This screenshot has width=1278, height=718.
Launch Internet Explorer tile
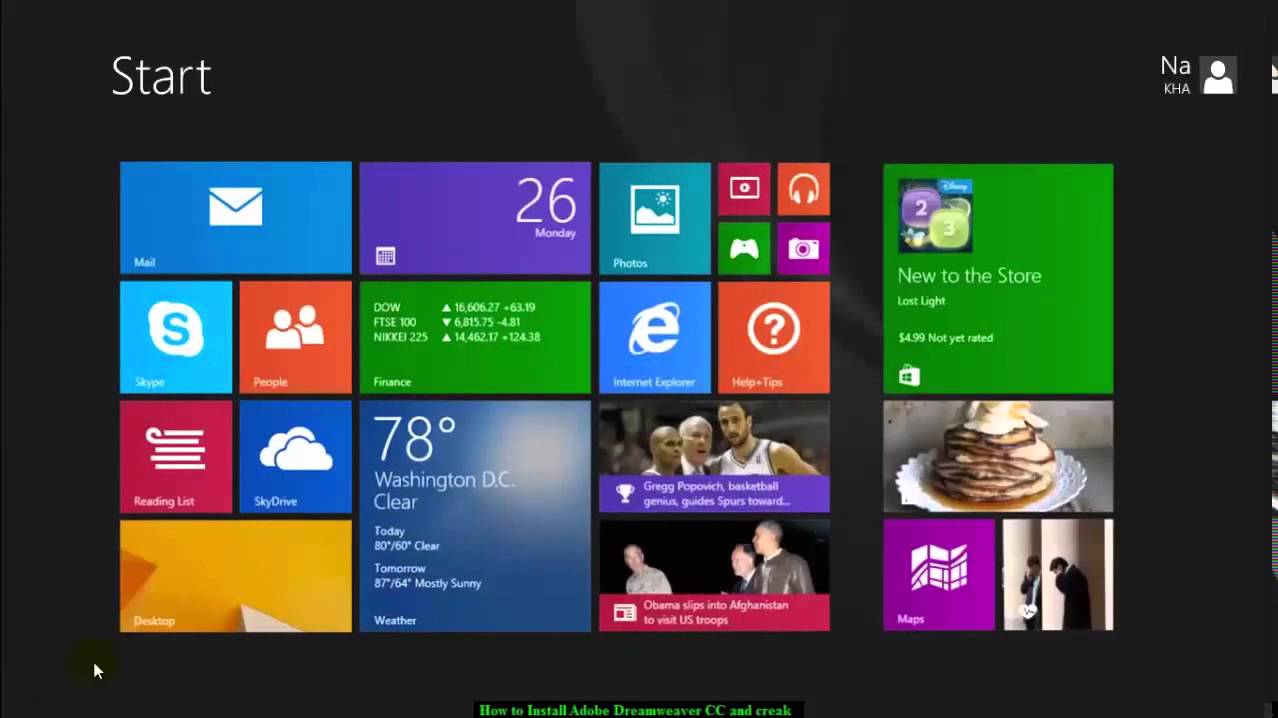pos(655,337)
